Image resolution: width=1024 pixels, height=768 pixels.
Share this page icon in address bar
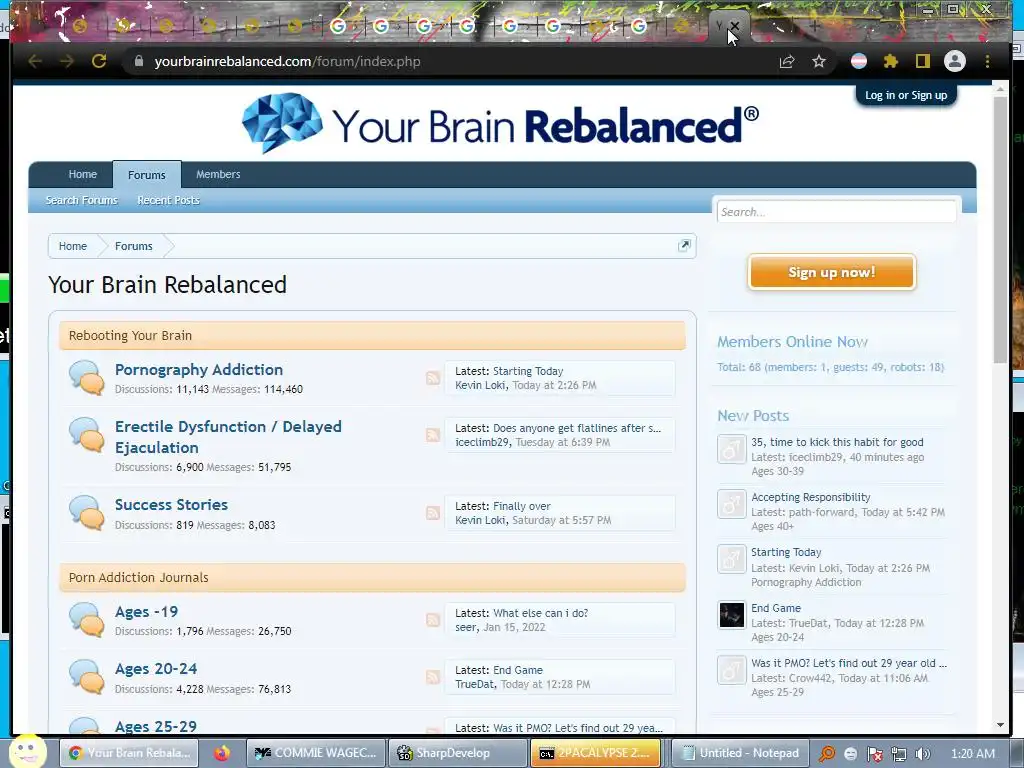coord(787,61)
